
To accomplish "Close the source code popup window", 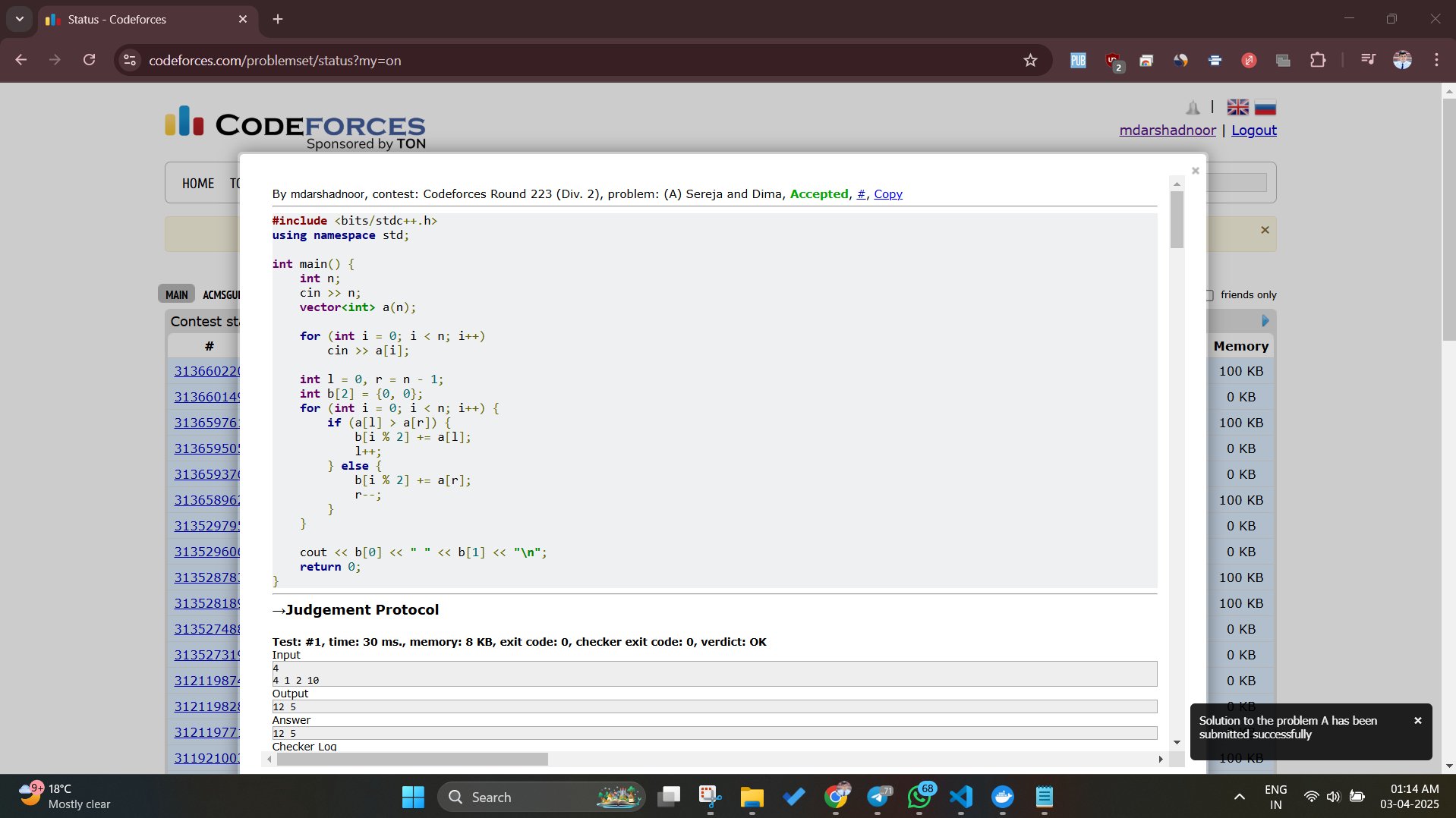I will click(x=1195, y=171).
